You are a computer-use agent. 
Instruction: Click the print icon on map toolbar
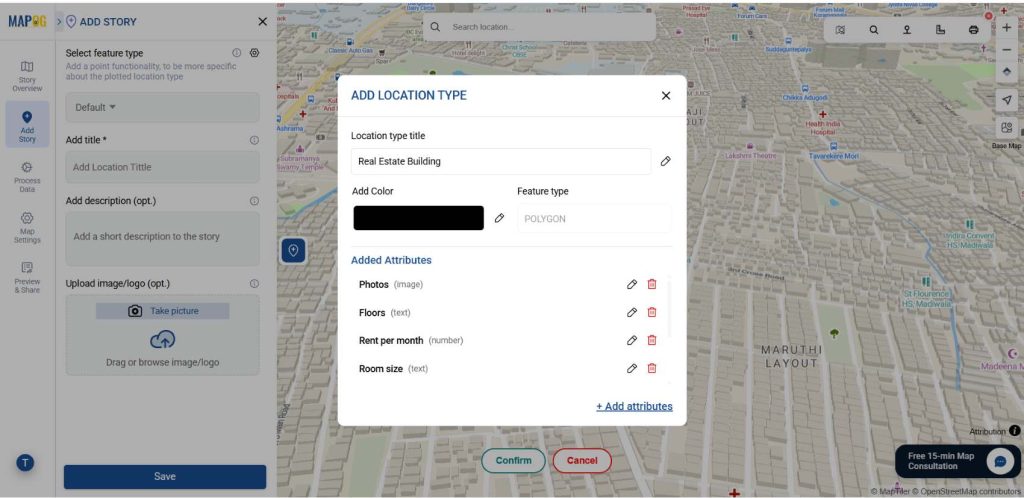(x=974, y=30)
